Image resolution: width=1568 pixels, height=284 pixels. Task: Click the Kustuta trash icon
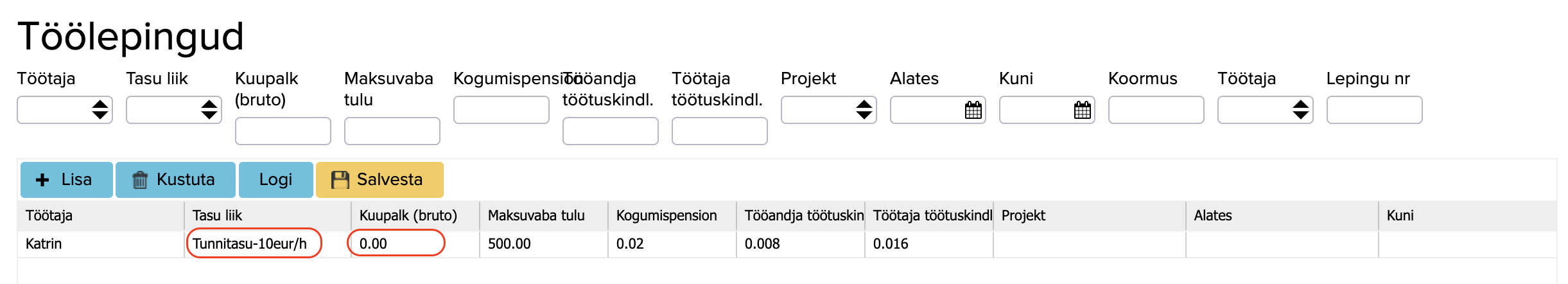click(x=140, y=180)
